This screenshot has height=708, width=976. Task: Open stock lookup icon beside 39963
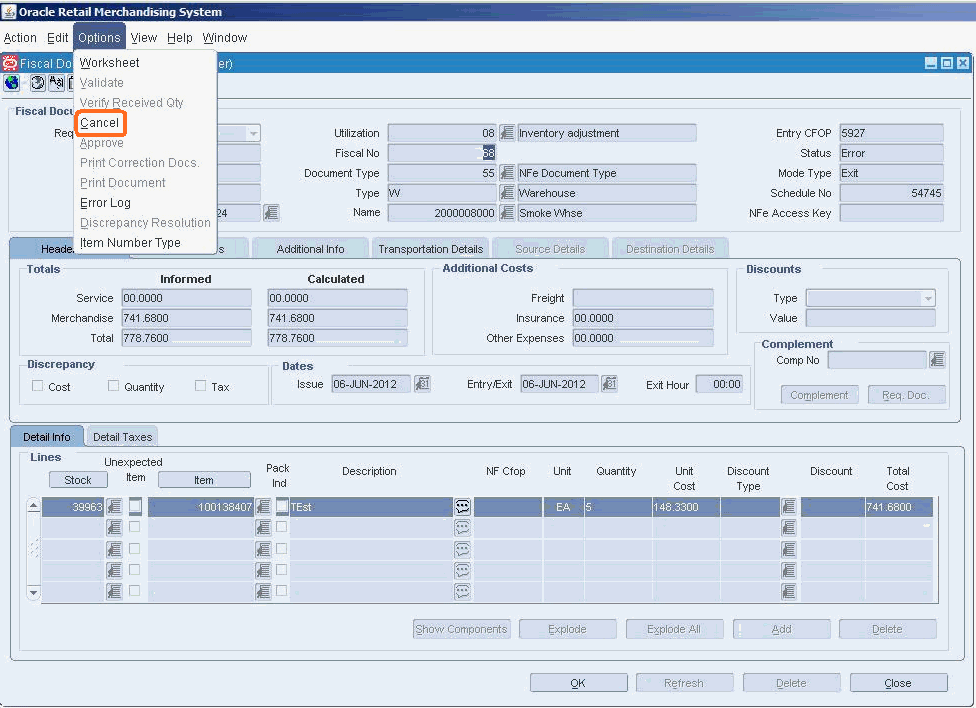pos(114,507)
